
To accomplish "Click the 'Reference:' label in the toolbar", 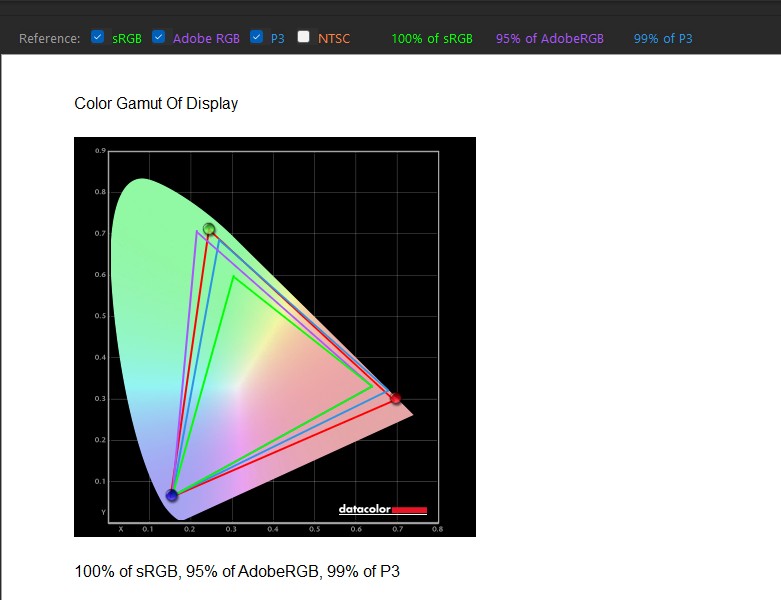I will pos(50,39).
